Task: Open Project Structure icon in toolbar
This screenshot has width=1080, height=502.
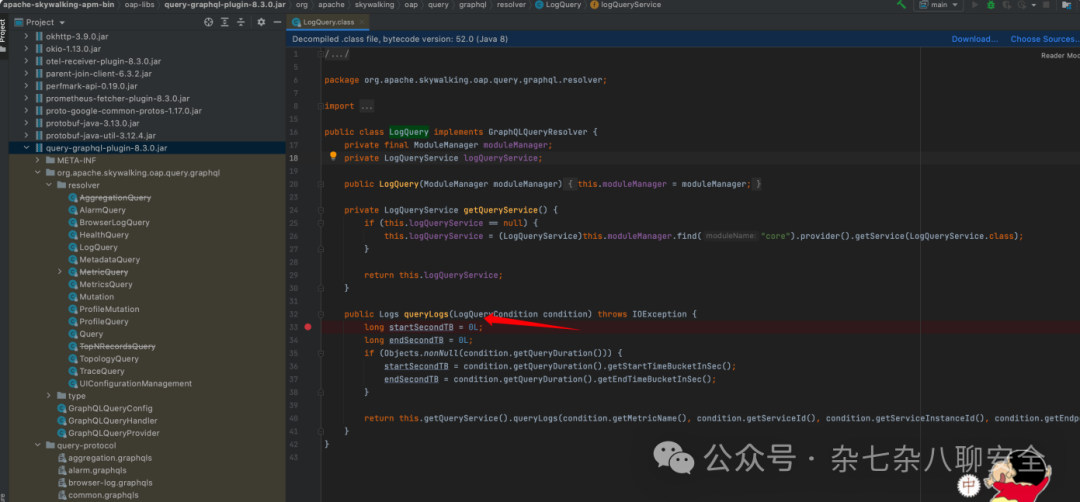Action: point(1067,5)
